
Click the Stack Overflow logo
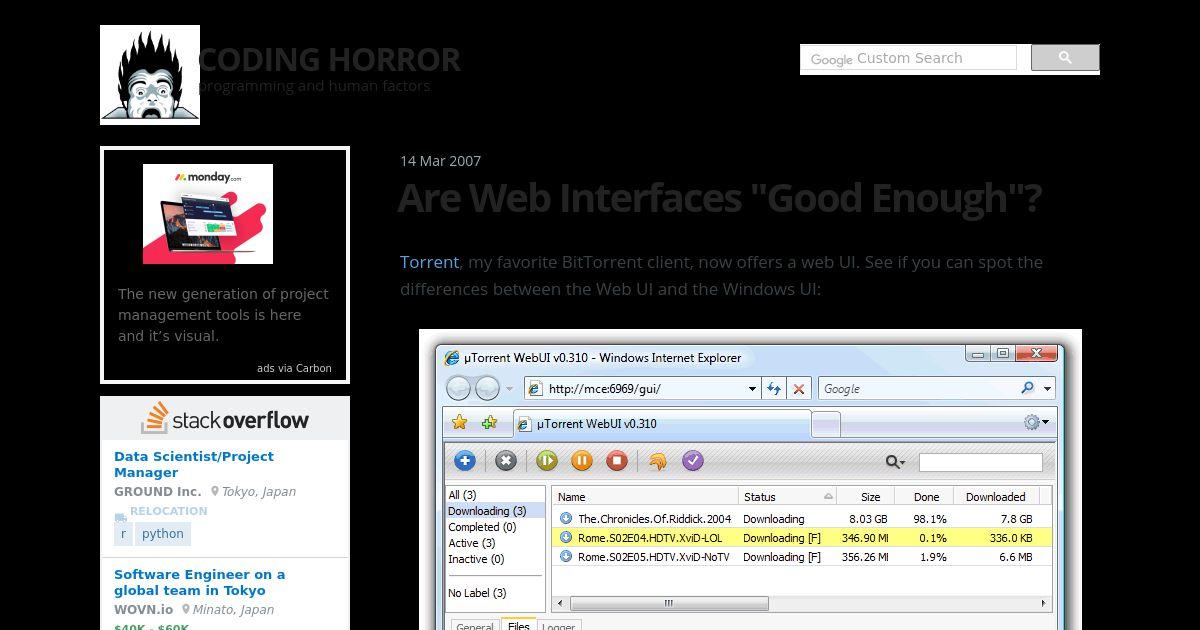tap(225, 418)
